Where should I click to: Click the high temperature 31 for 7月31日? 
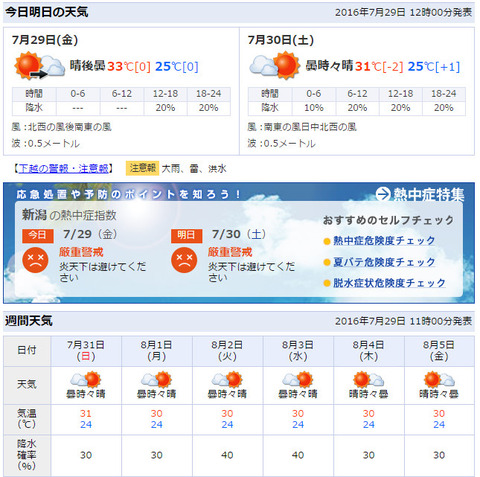click(86, 414)
